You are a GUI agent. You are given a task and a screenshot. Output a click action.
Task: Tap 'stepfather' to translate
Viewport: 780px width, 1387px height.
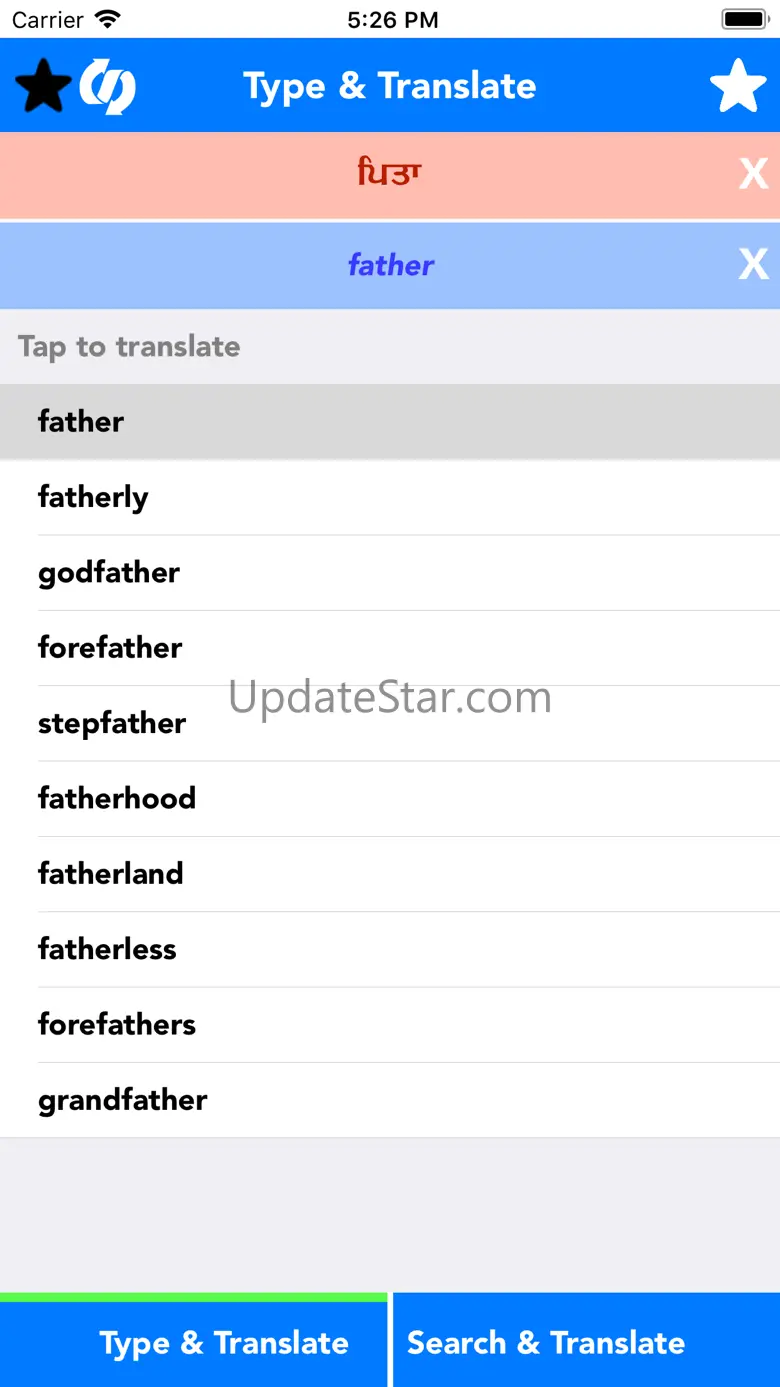tap(390, 723)
